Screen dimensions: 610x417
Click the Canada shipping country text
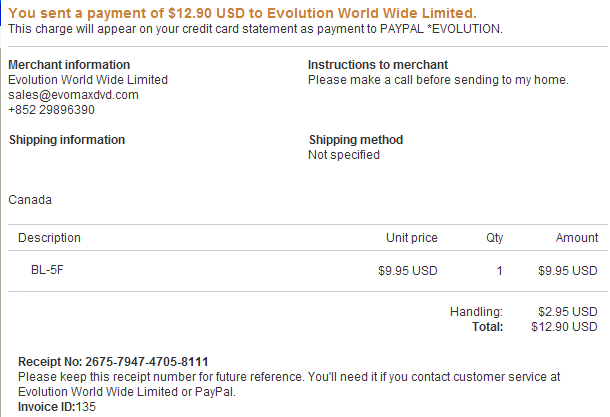(30, 200)
